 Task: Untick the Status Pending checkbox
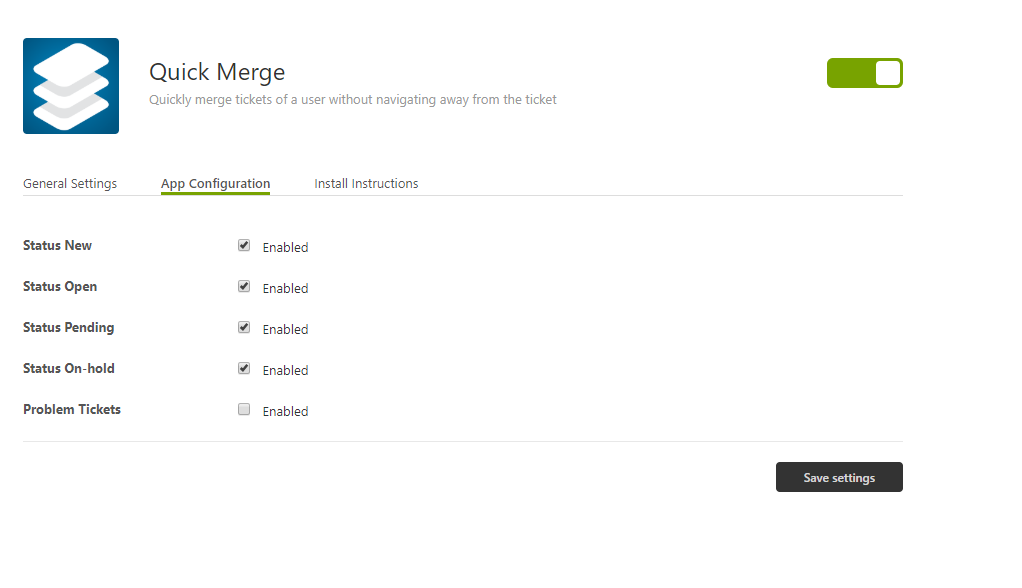[x=244, y=327]
